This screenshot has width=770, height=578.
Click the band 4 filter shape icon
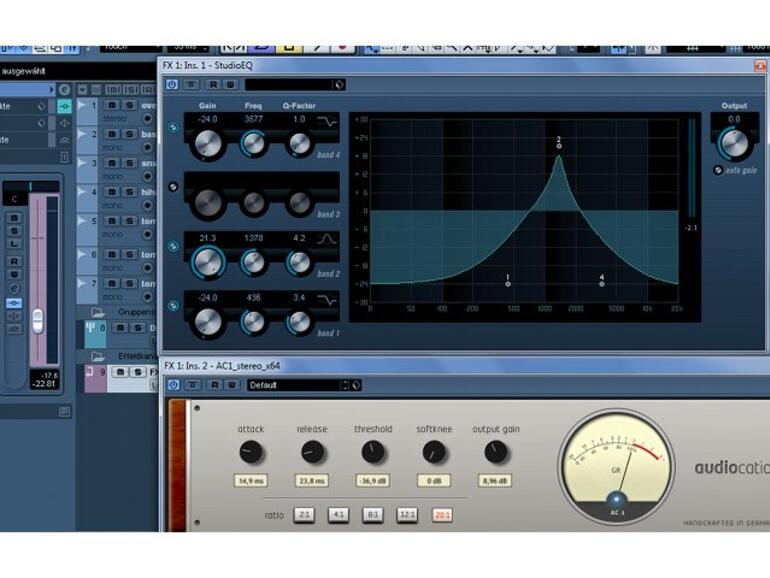327,121
